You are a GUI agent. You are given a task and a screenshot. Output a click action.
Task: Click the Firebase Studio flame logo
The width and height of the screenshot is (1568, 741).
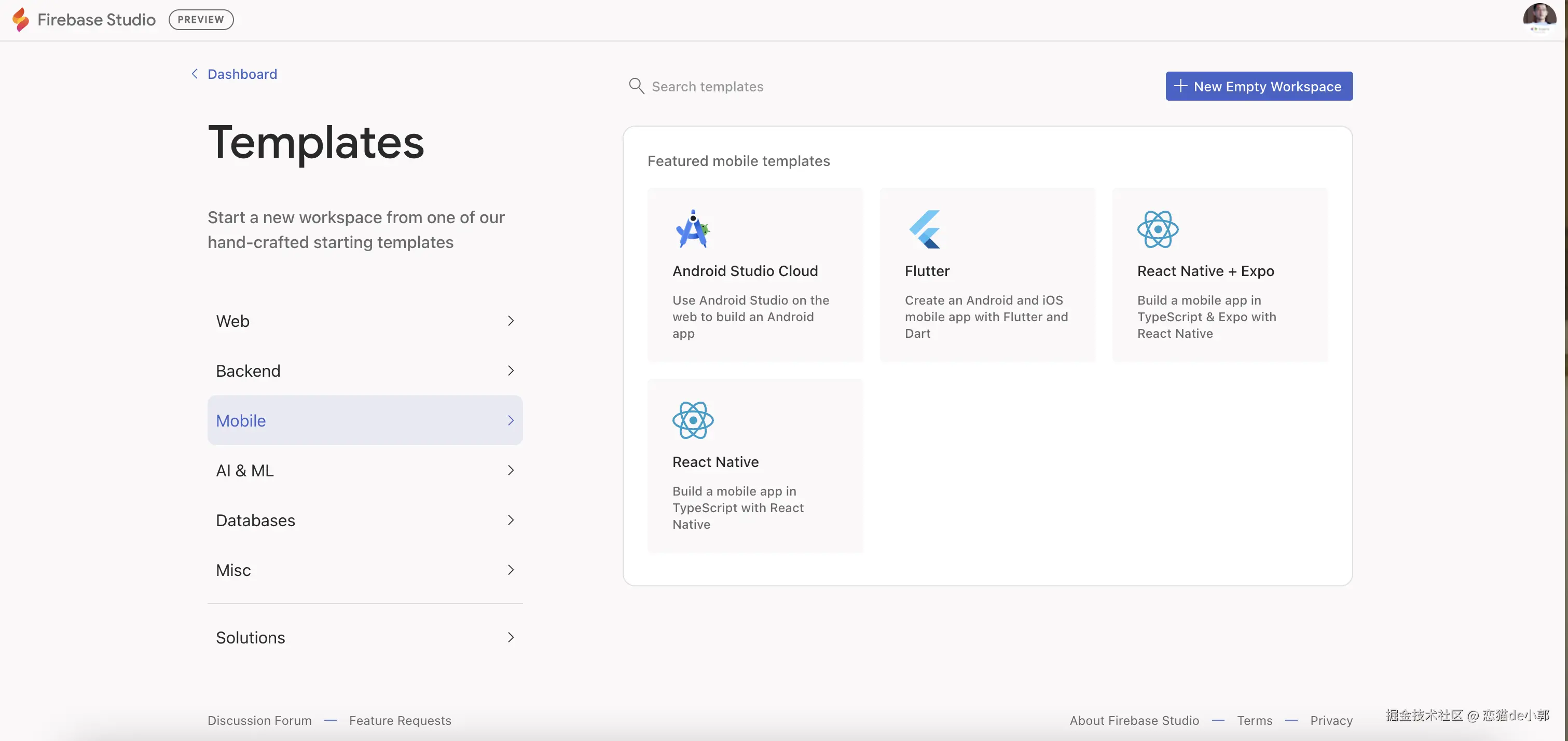point(21,20)
